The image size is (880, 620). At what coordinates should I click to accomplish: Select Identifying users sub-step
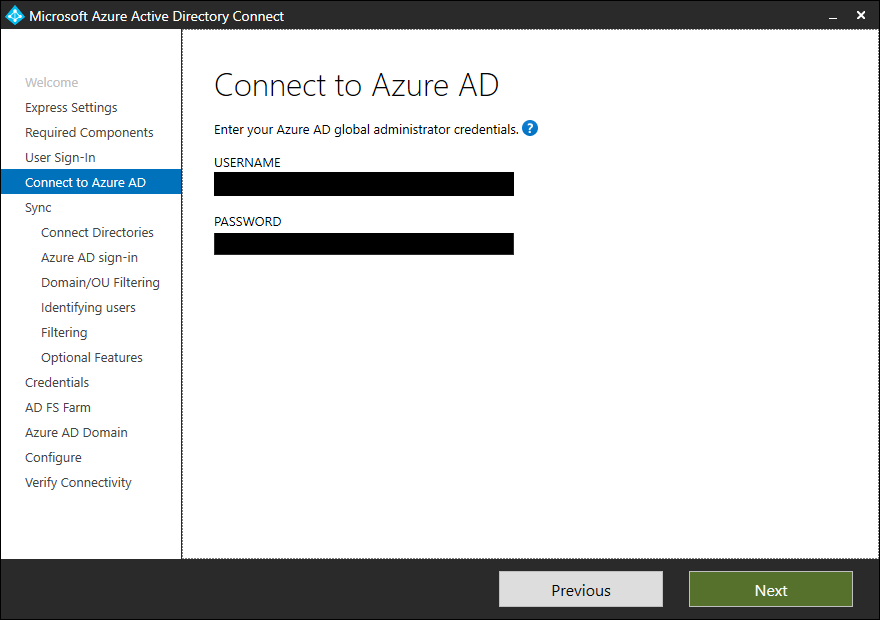tap(88, 307)
